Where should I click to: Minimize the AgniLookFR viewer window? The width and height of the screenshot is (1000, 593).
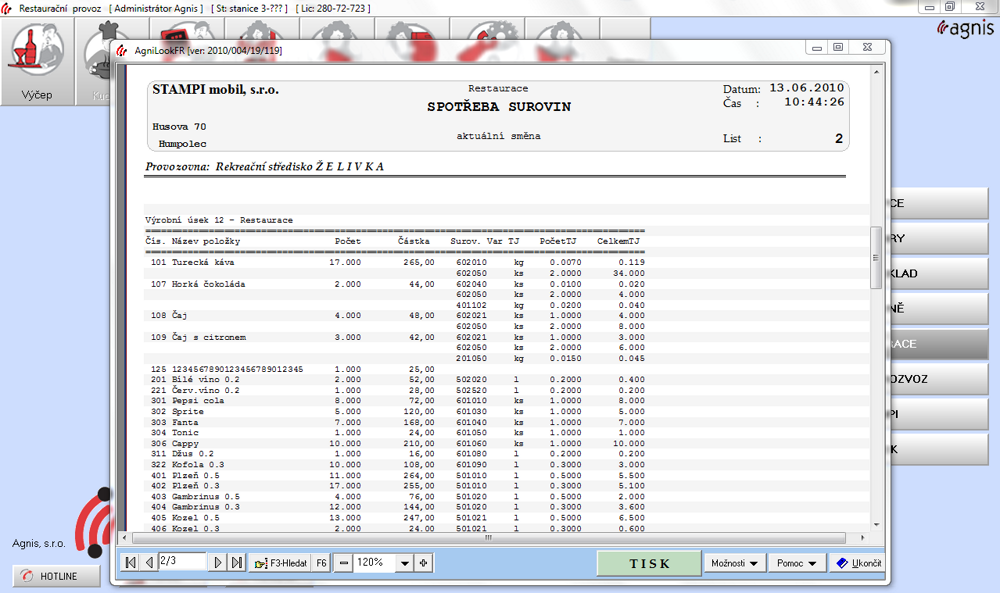coord(816,47)
